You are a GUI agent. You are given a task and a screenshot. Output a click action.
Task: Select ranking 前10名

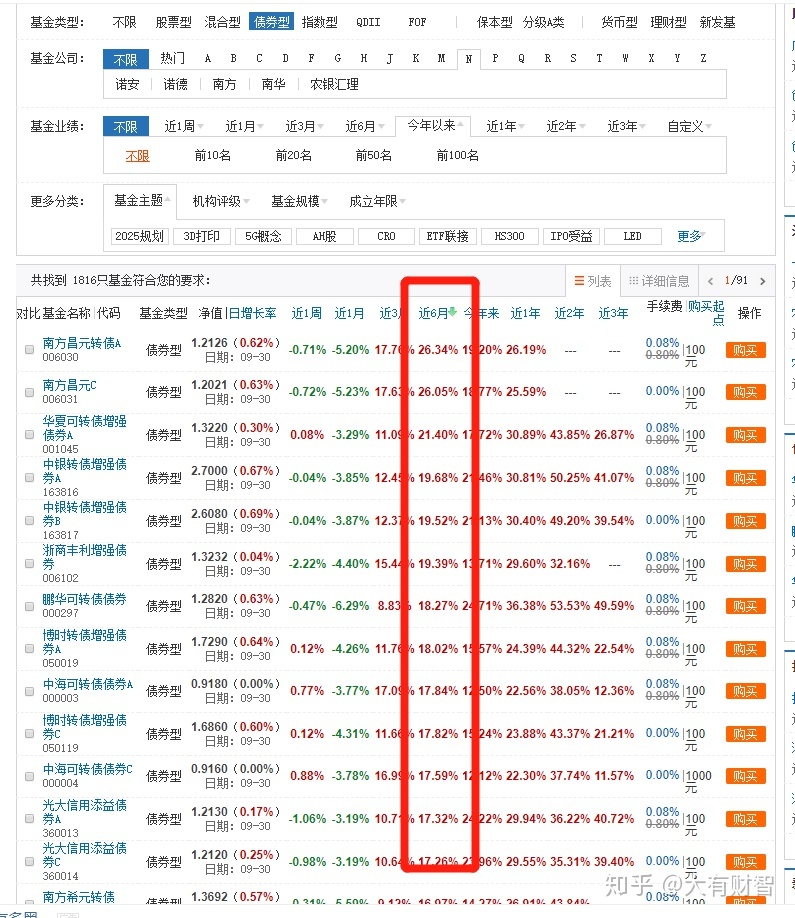click(x=213, y=156)
